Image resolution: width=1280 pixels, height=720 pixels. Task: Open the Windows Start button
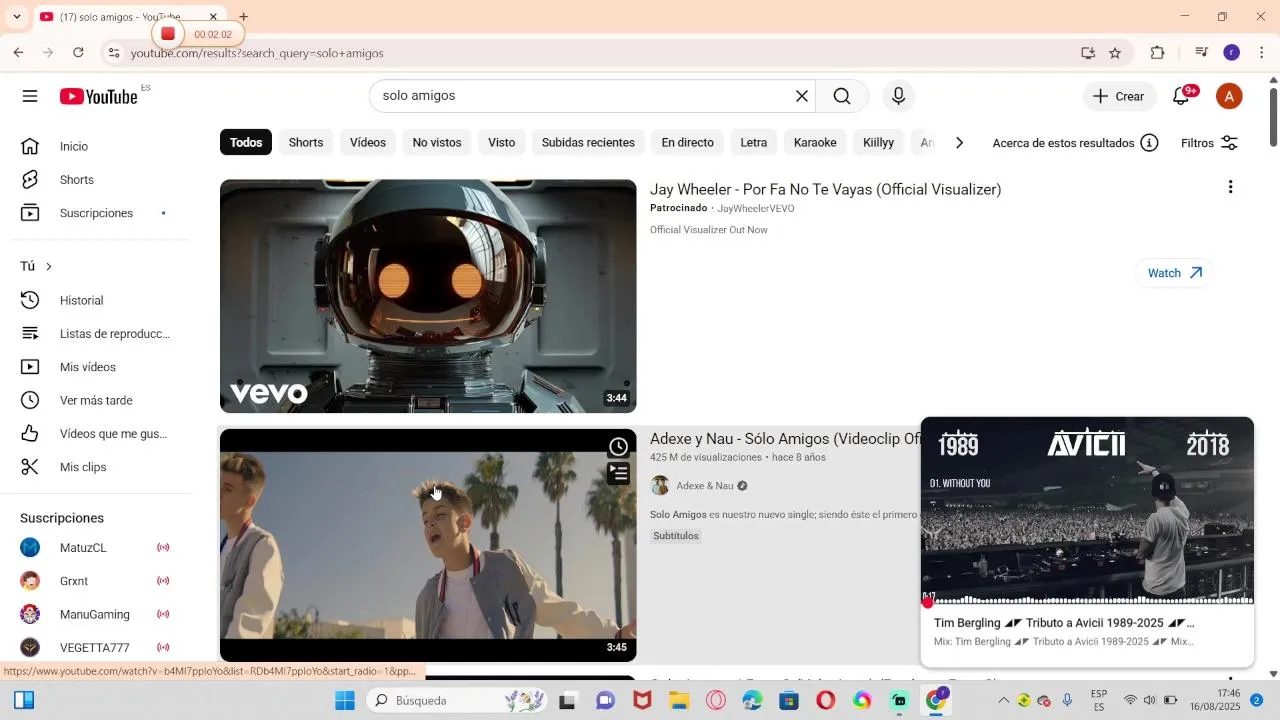click(345, 700)
